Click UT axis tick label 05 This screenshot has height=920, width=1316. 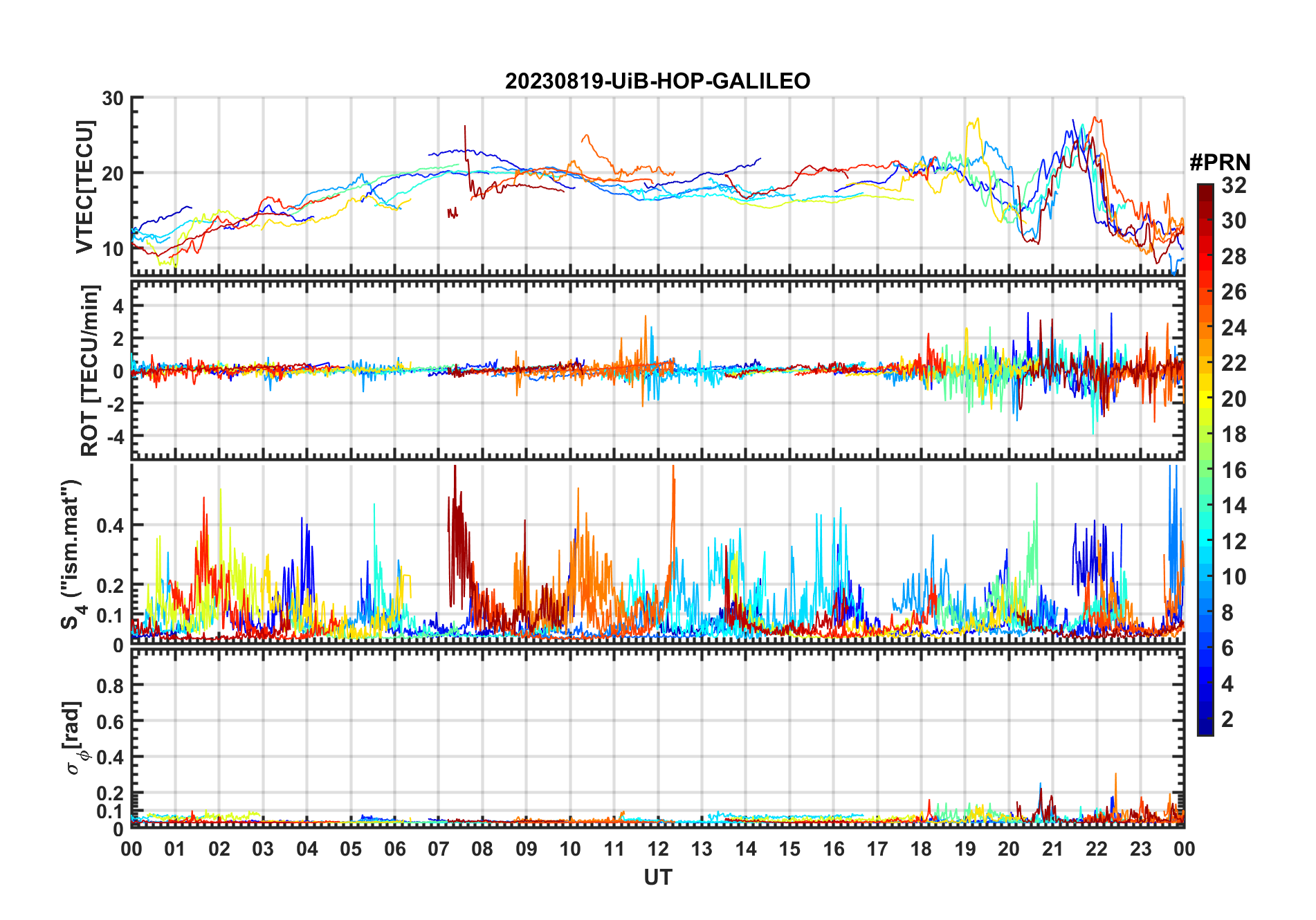(351, 849)
